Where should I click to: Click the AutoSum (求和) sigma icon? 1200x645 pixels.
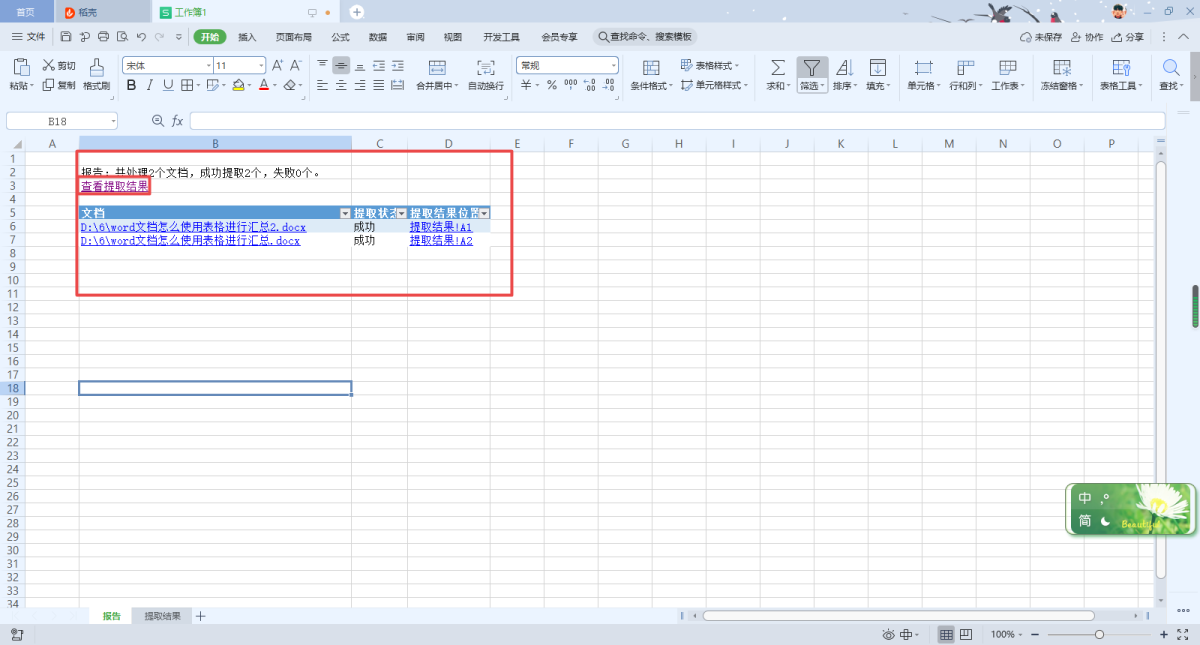point(776,67)
